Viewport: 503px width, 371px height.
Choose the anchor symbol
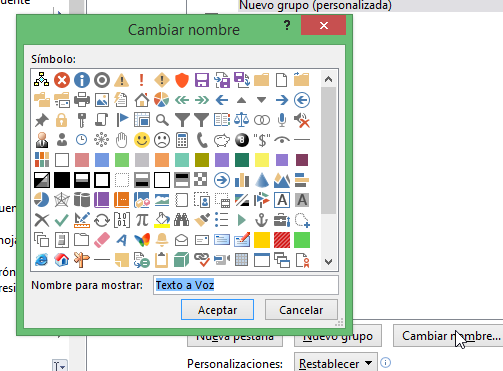click(x=262, y=220)
